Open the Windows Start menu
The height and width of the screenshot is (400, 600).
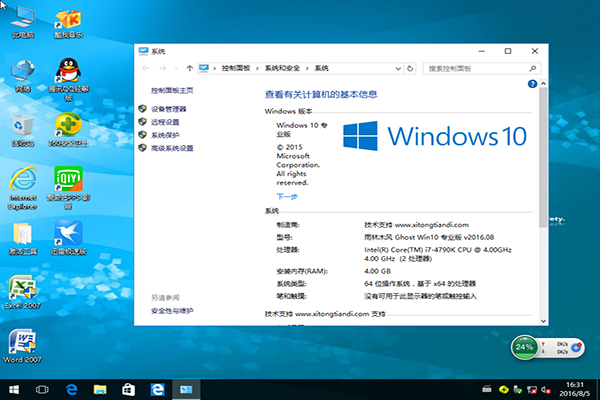point(14,390)
